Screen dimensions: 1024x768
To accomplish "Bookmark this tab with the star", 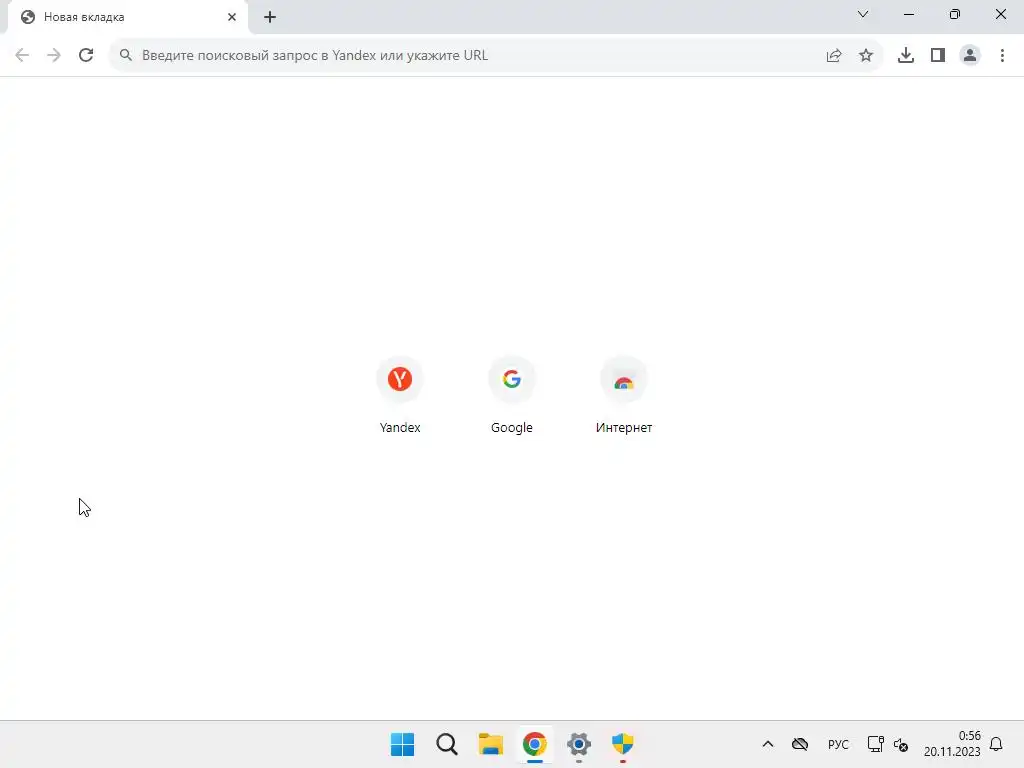I will tap(866, 56).
